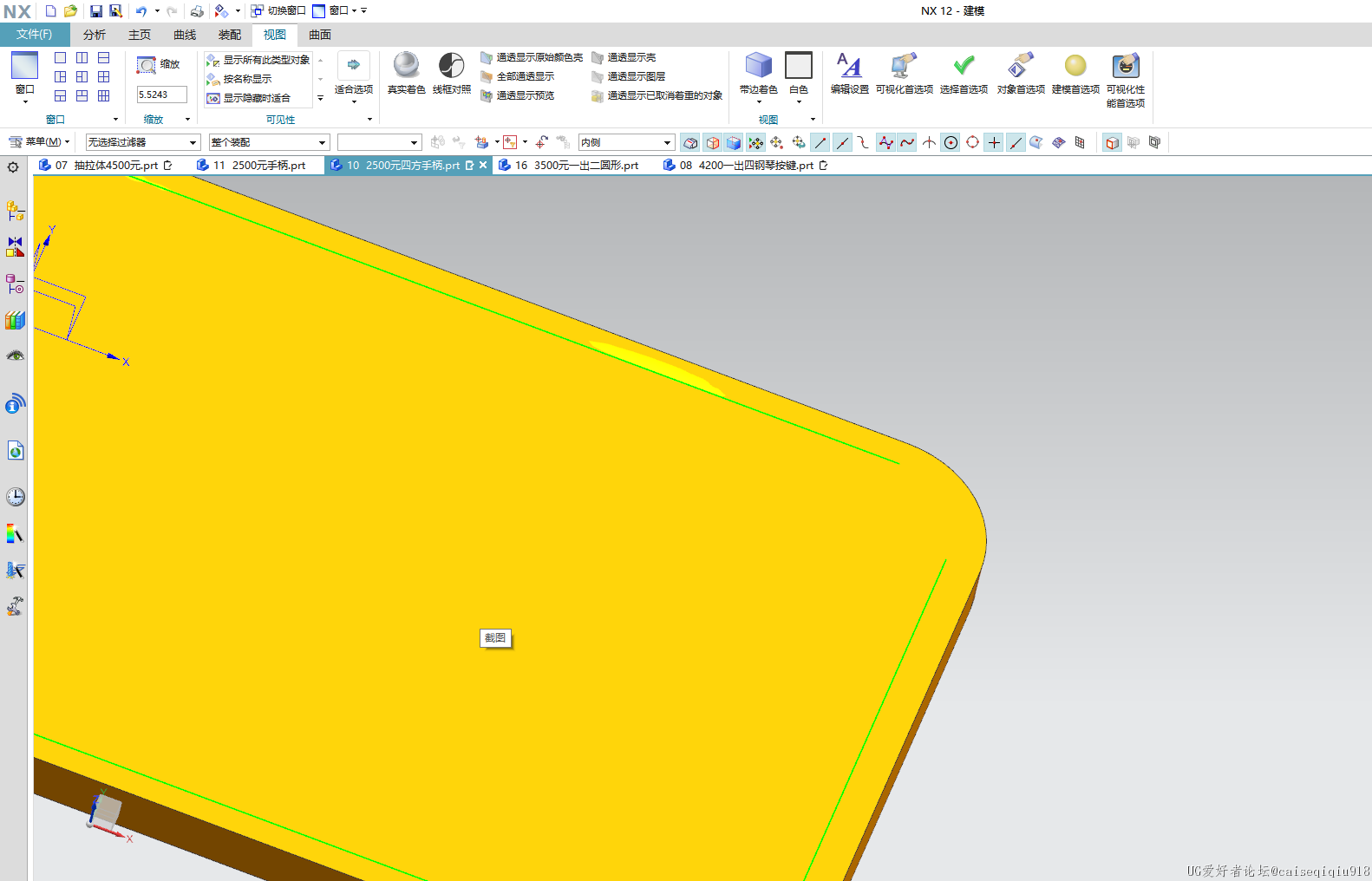This screenshot has width=1372, height=881.
Task: Expand the 视图 group options arrow
Action: [x=813, y=120]
